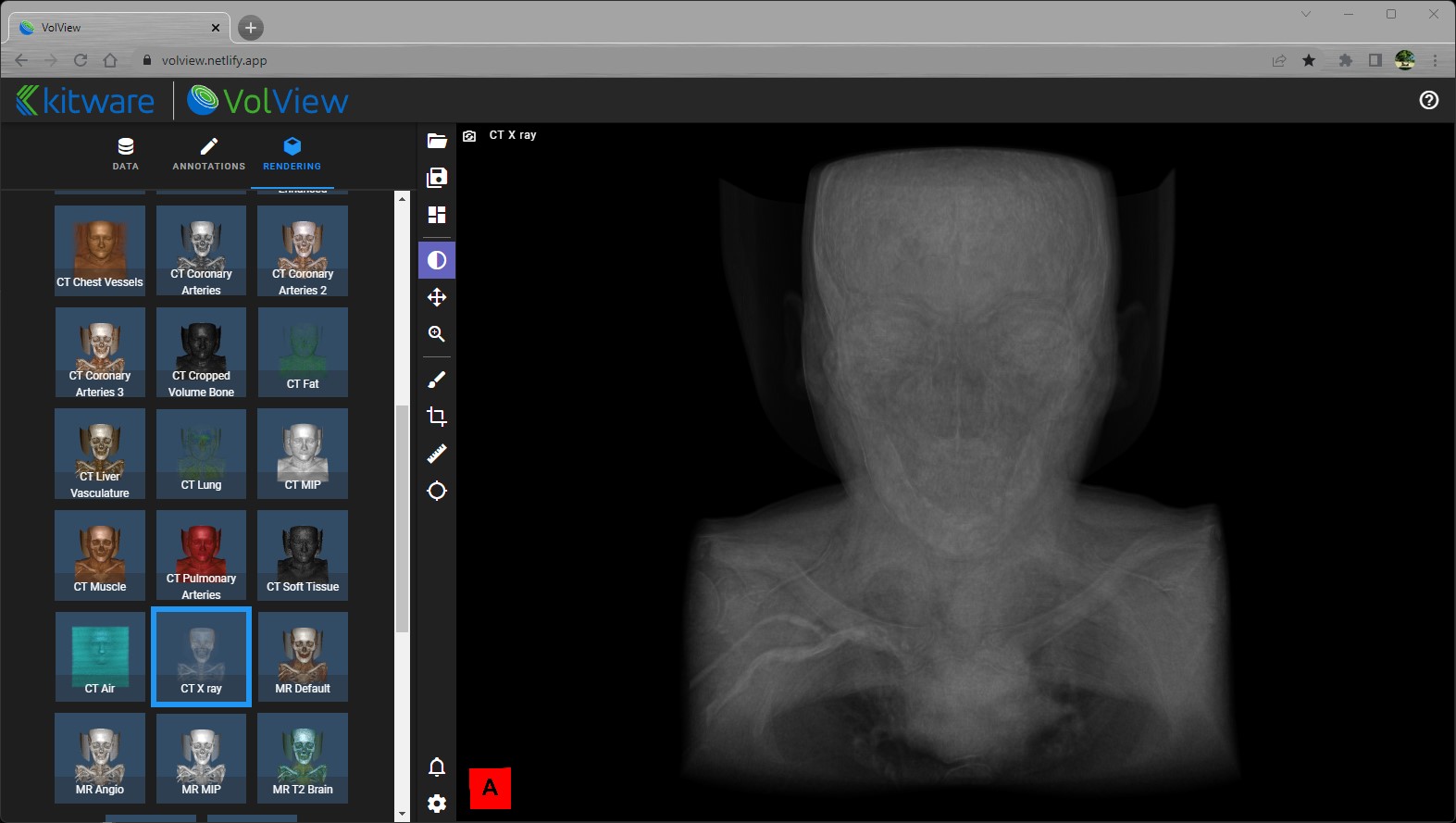Take a screenshot of CT X ray view

(469, 136)
